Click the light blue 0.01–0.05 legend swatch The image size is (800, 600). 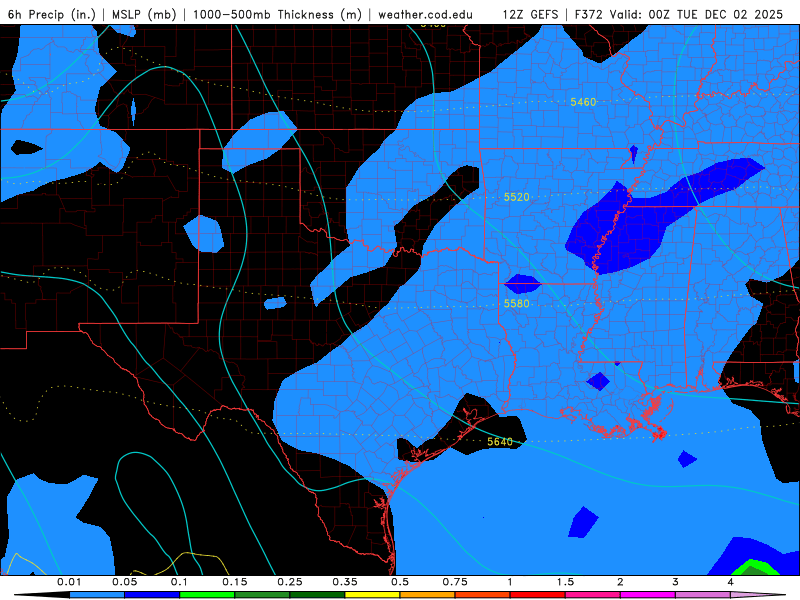[97, 595]
